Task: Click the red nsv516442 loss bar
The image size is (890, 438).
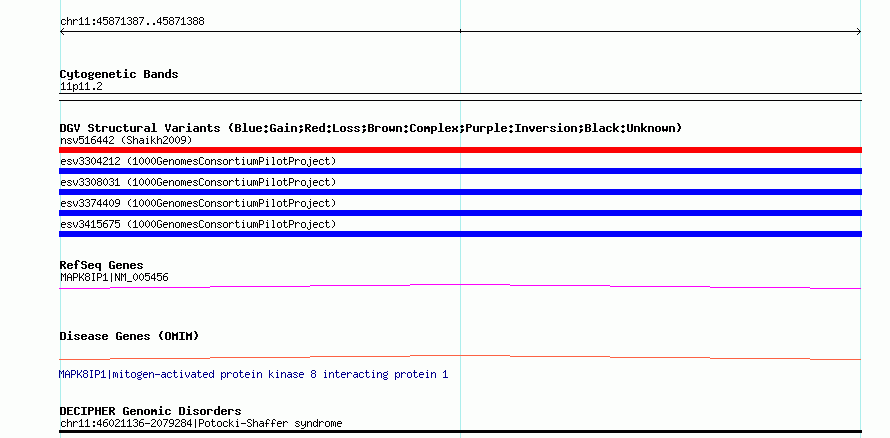Action: [x=460, y=150]
